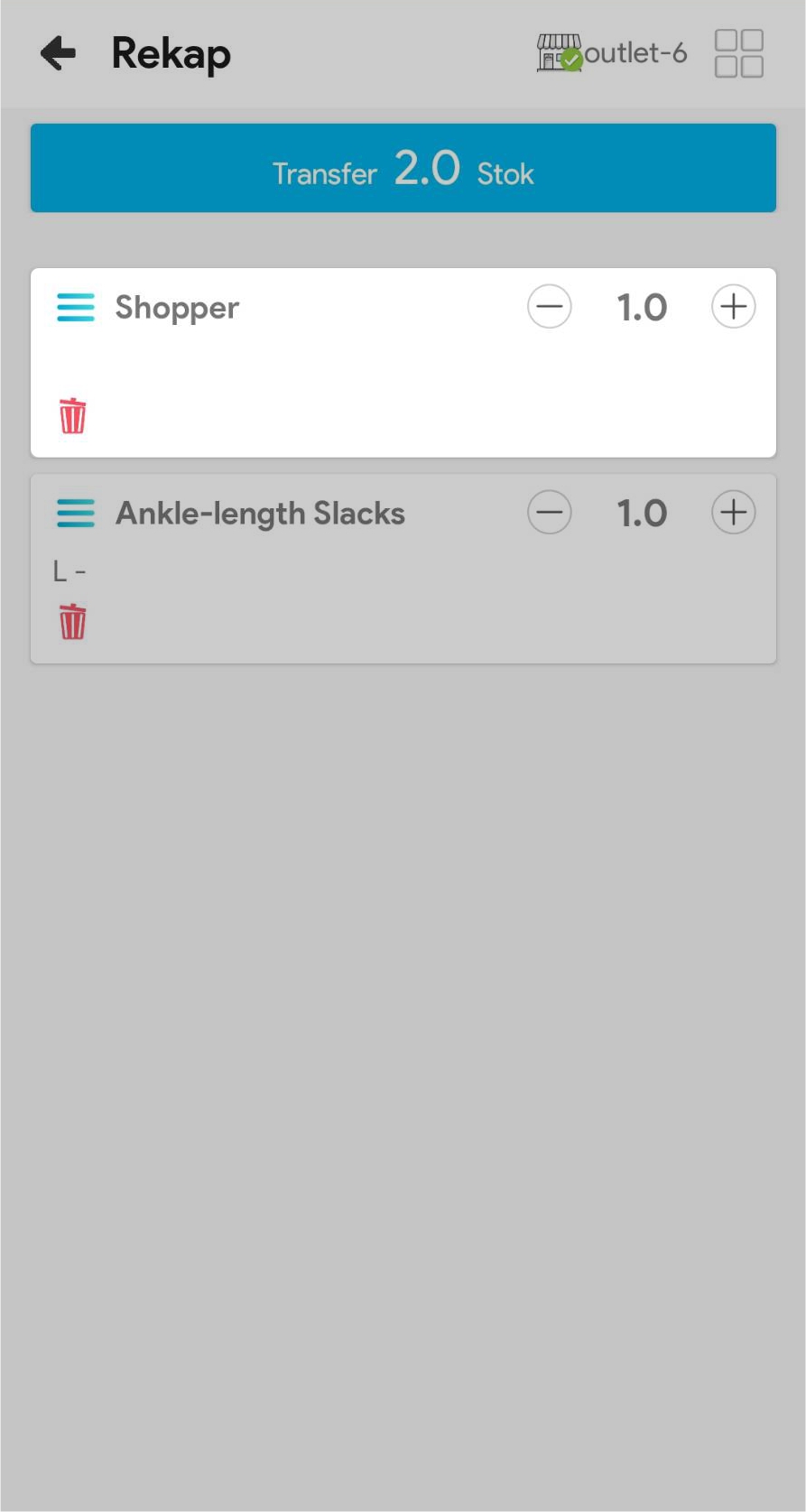This screenshot has width=806, height=1512.
Task: Go back using the arrow icon
Action: (59, 53)
